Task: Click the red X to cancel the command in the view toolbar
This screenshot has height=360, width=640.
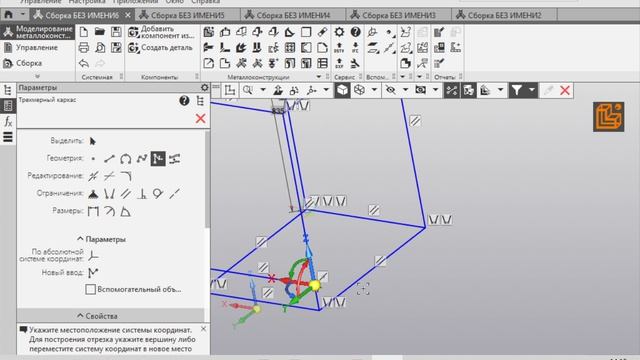Action: [x=565, y=90]
